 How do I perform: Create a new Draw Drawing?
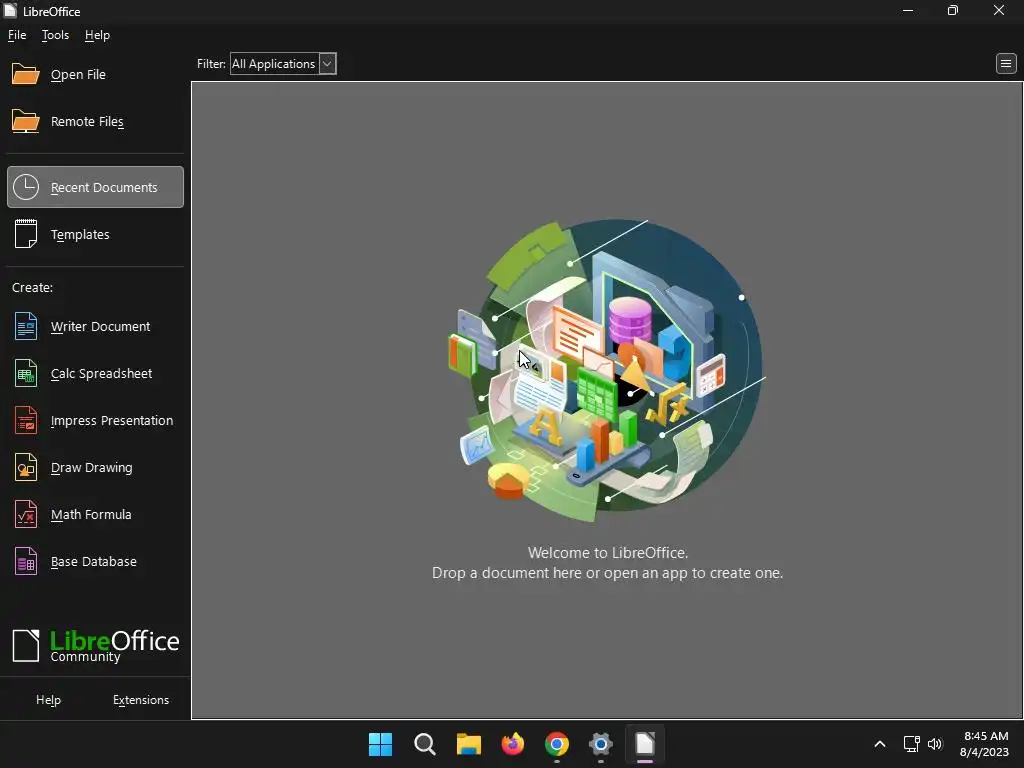click(95, 468)
